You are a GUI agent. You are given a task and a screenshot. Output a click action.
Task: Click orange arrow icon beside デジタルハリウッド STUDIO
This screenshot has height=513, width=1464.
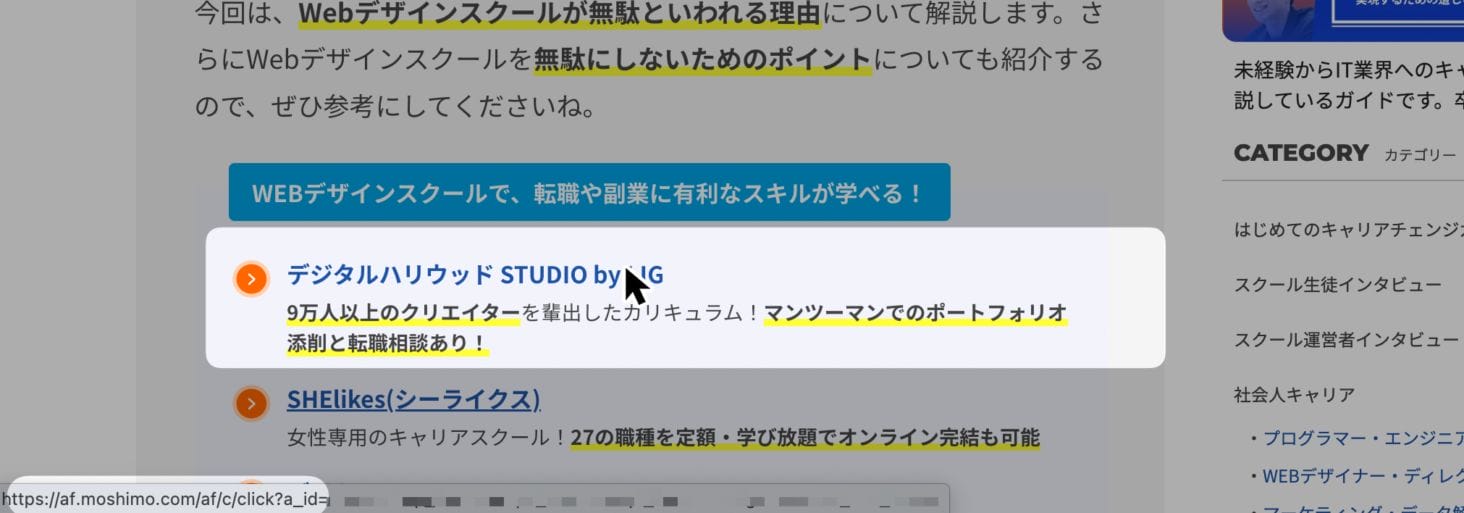click(x=251, y=279)
